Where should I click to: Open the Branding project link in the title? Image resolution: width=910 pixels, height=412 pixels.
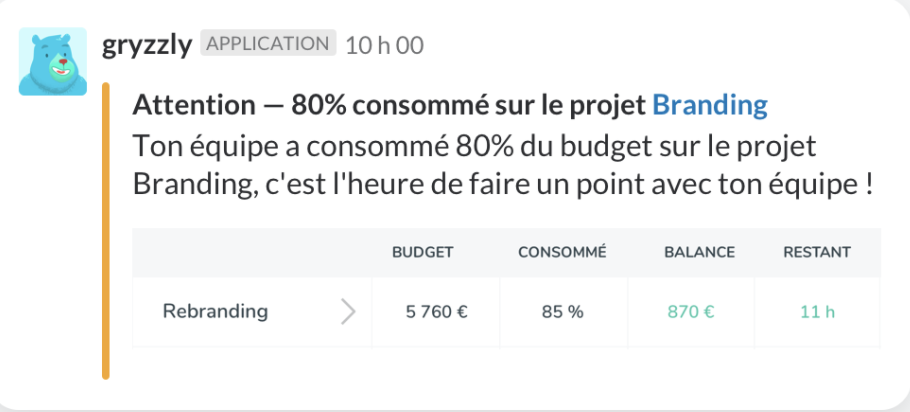point(709,105)
